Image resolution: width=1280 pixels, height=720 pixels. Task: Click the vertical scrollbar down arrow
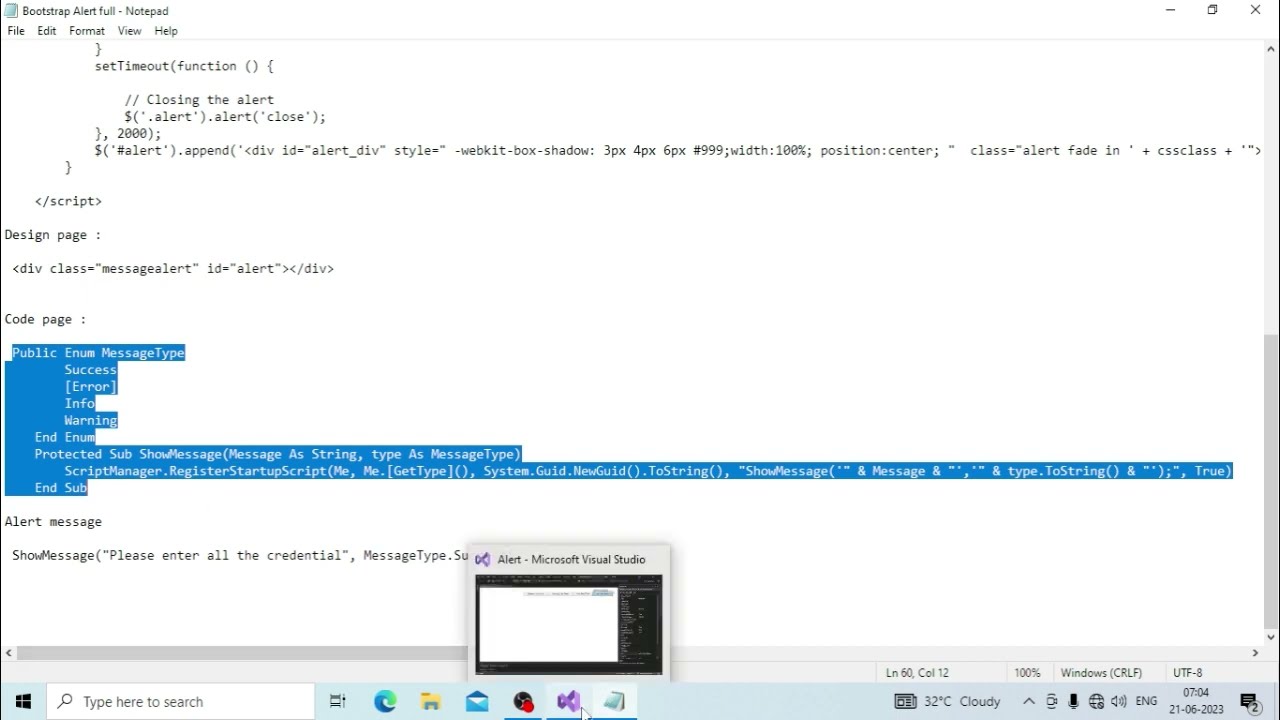(x=1271, y=636)
